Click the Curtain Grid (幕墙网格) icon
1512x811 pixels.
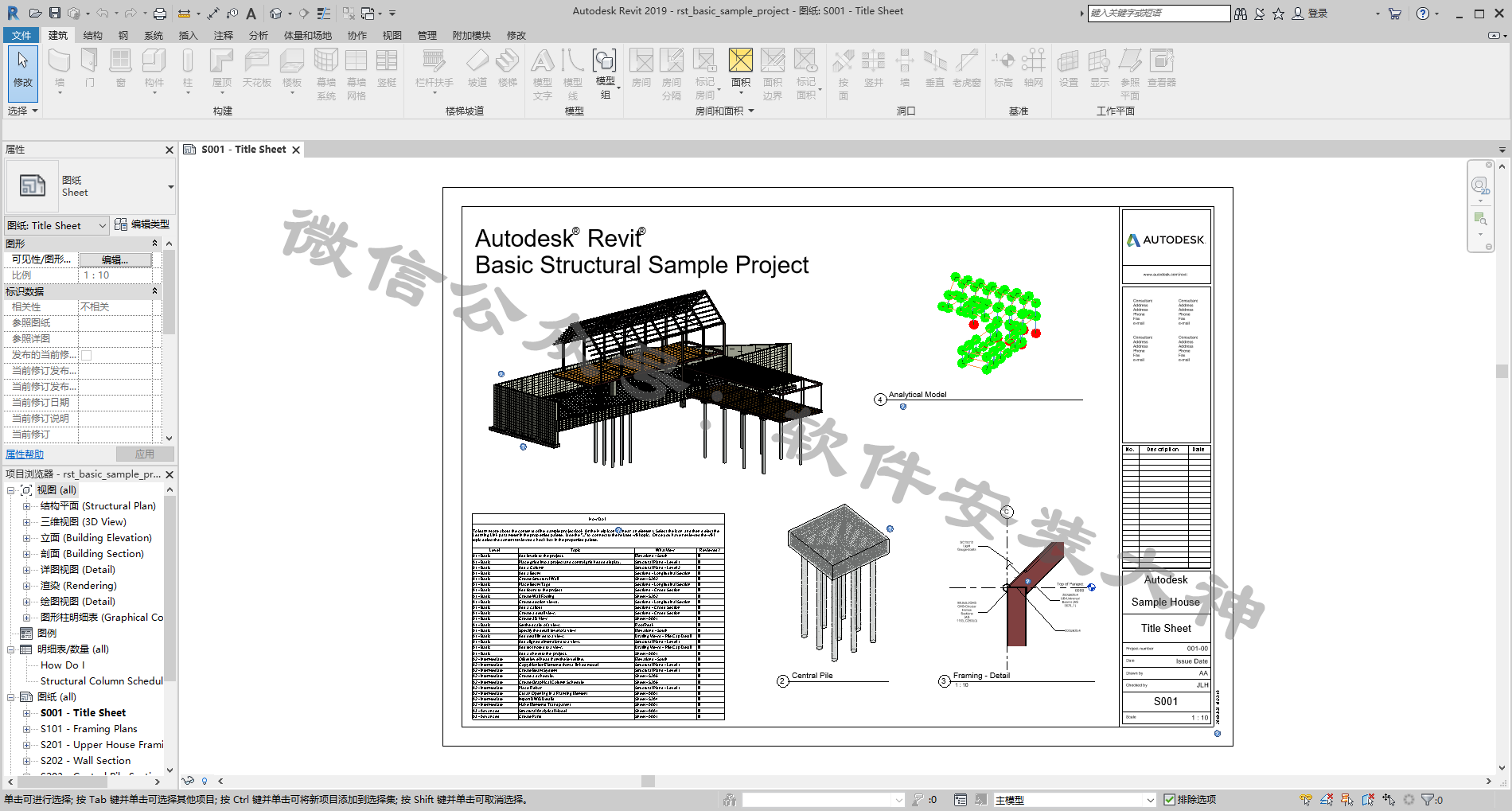pyautogui.click(x=357, y=62)
